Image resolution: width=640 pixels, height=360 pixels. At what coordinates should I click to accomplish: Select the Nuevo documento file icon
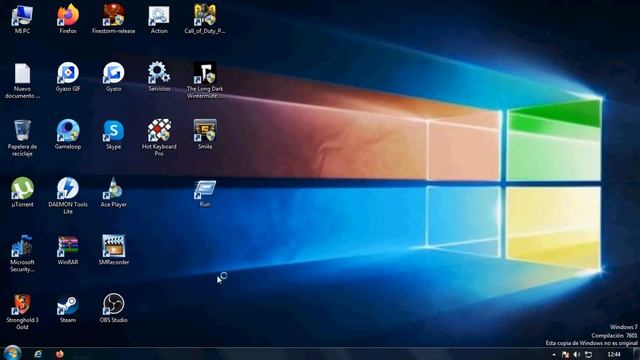(x=22, y=81)
